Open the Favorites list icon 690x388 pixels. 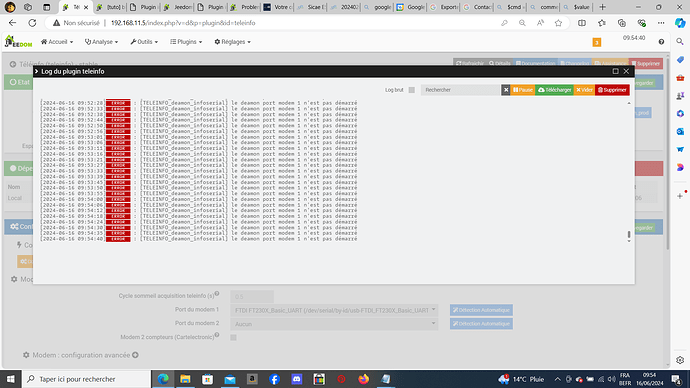602,23
